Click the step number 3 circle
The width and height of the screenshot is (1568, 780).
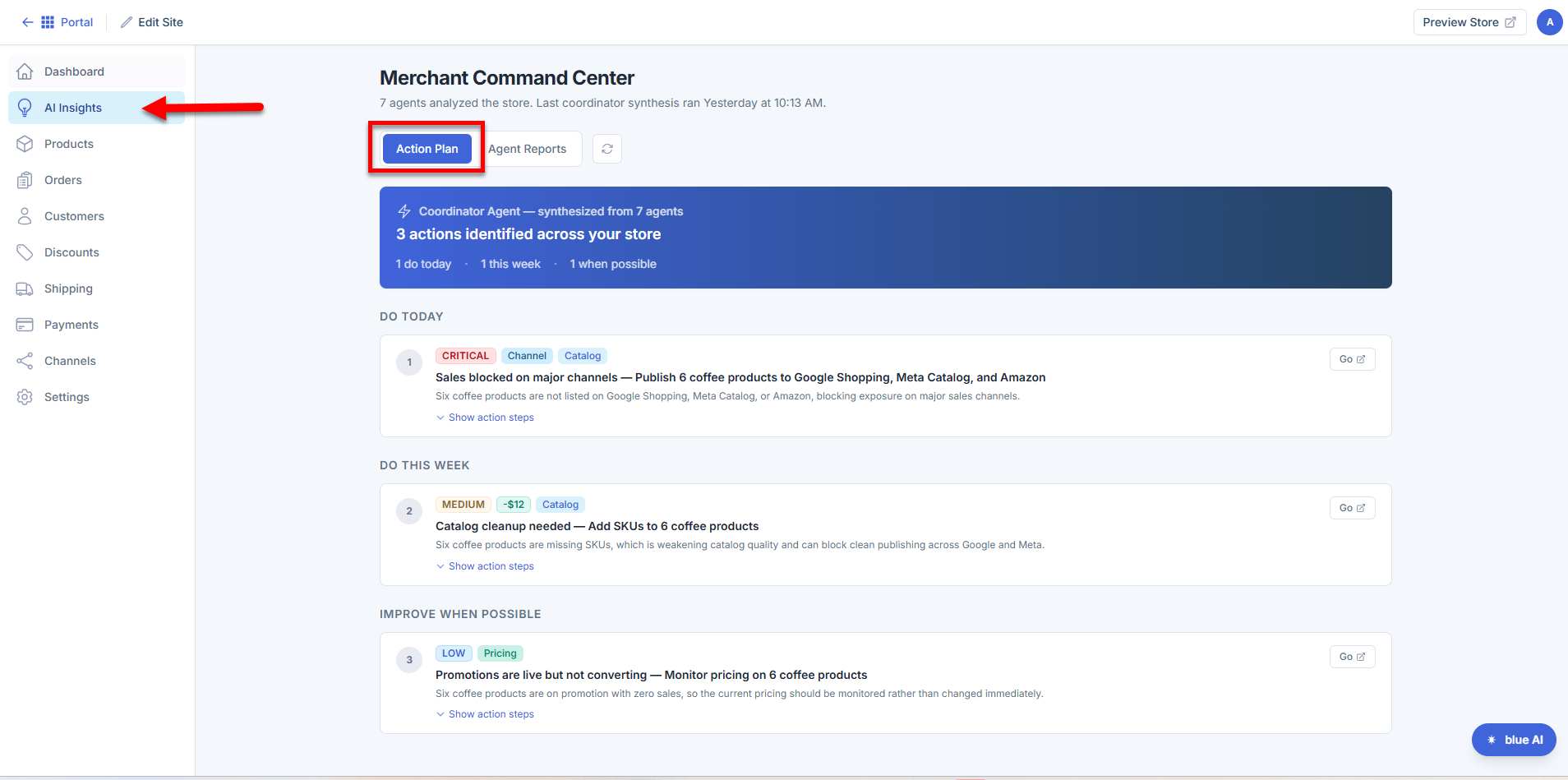[x=409, y=660]
